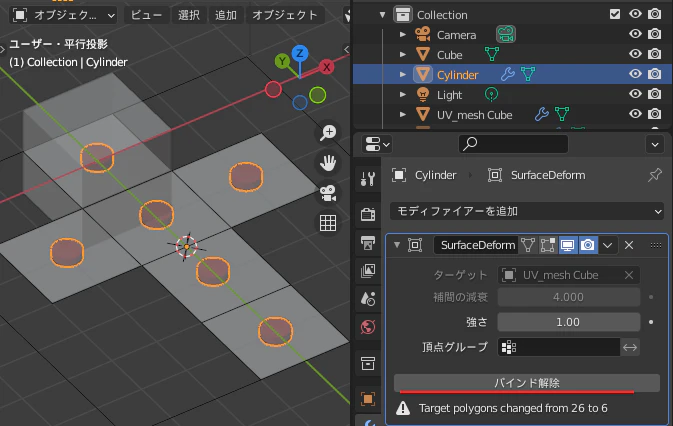Screen dimensions: 673x426
Task: Collapse the Collection tree in outliner
Action: (x=382, y=15)
